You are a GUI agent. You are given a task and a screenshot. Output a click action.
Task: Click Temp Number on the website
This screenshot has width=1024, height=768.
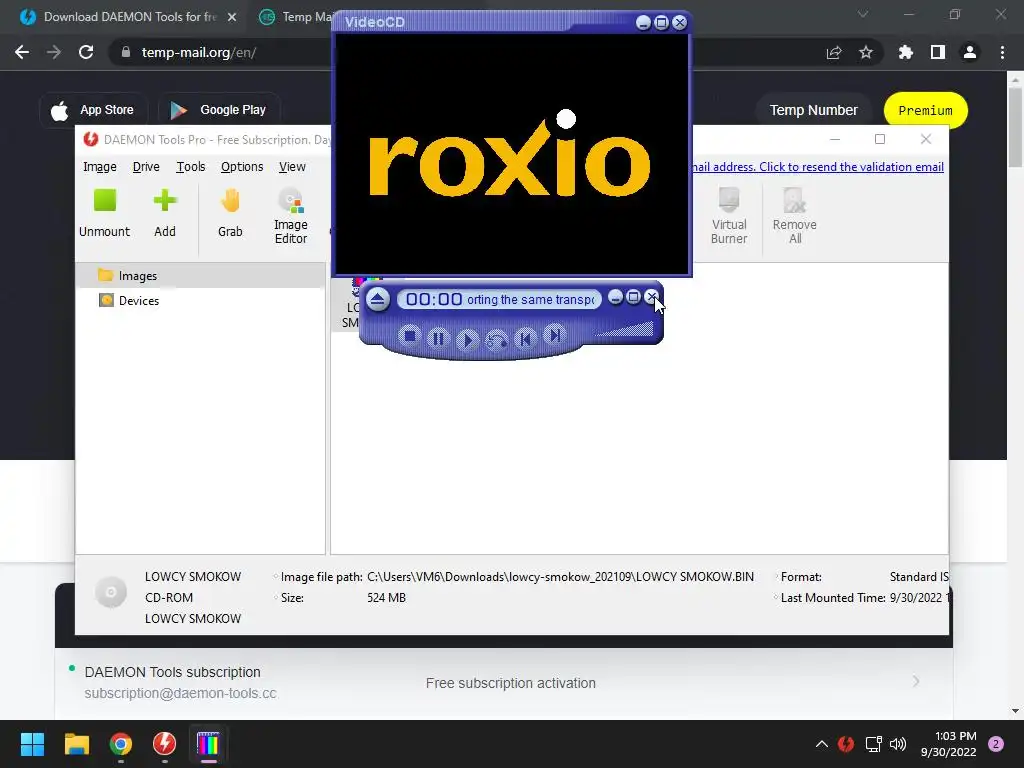point(813,110)
